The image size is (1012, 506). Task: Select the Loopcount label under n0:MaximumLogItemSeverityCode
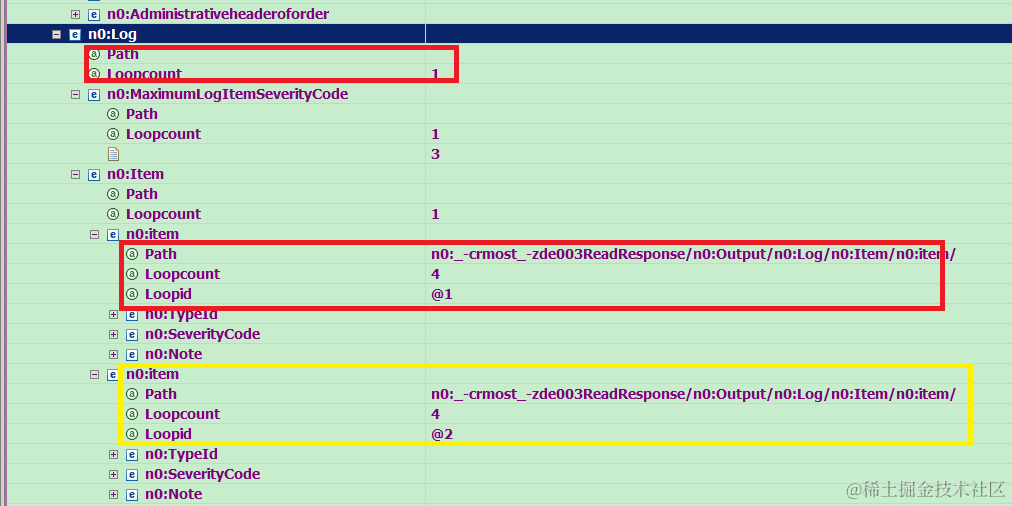[163, 134]
